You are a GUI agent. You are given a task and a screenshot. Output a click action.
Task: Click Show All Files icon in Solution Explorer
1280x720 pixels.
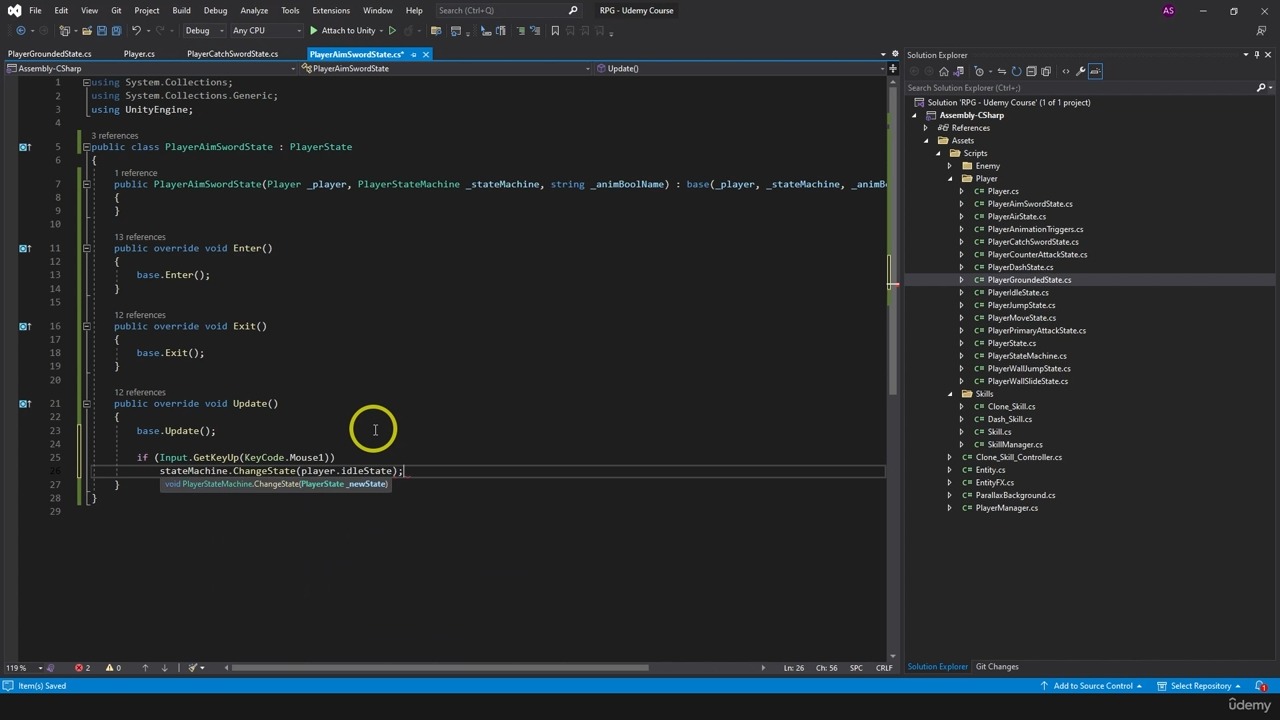1046,71
